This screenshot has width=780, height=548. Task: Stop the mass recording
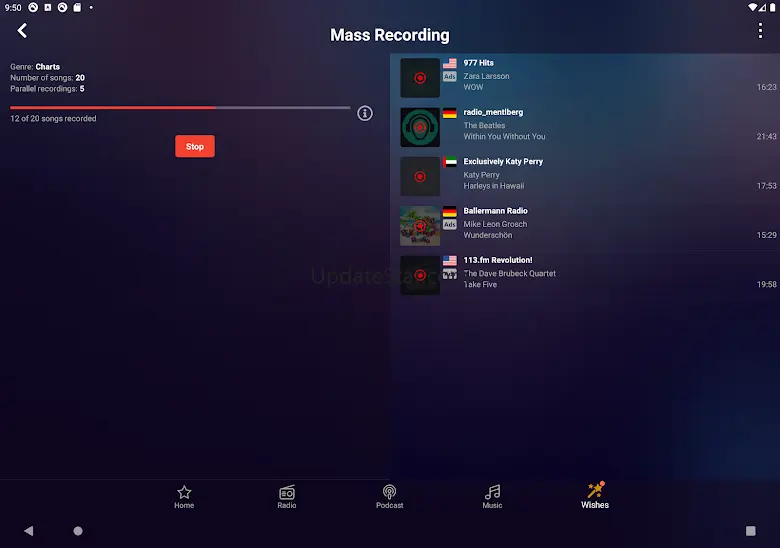click(195, 146)
